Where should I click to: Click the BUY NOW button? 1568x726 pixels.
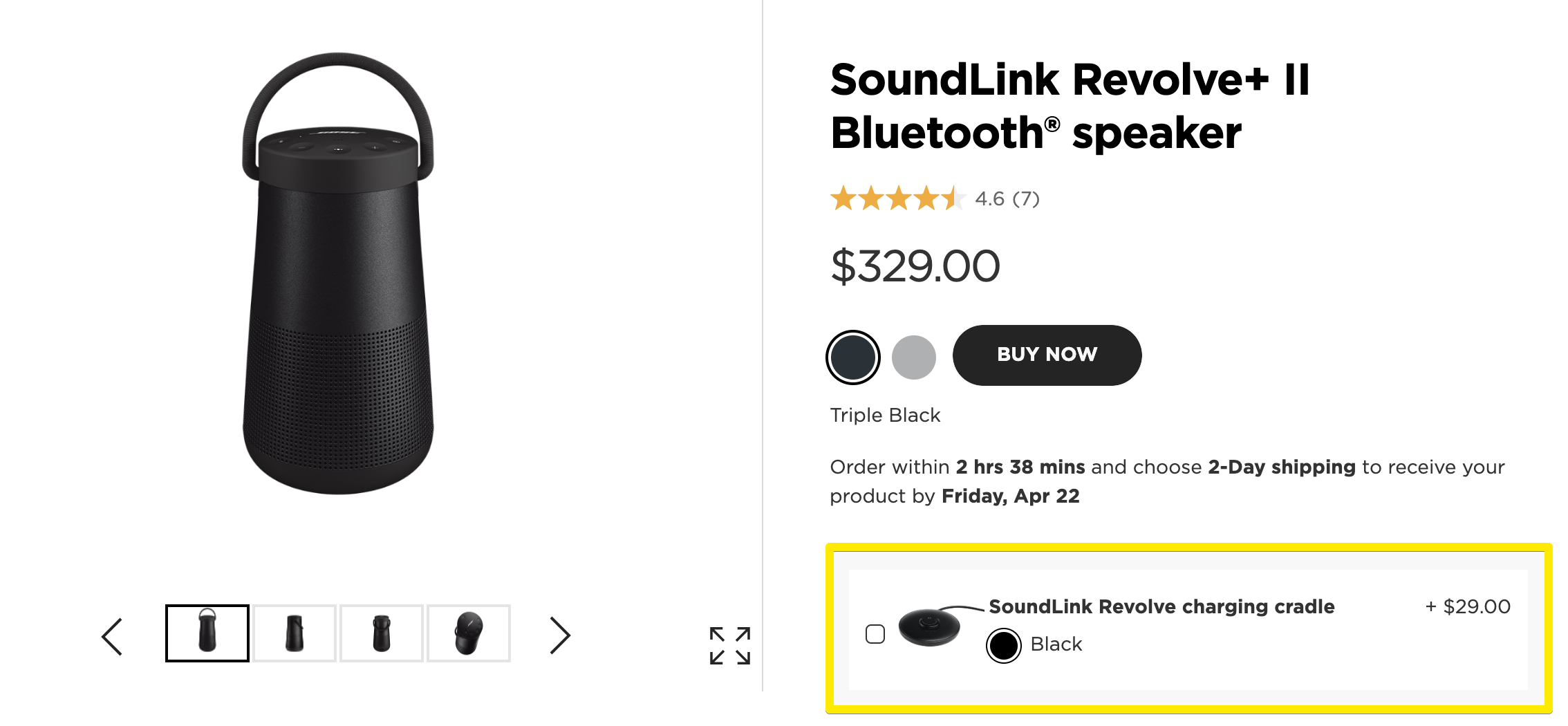(x=1046, y=355)
